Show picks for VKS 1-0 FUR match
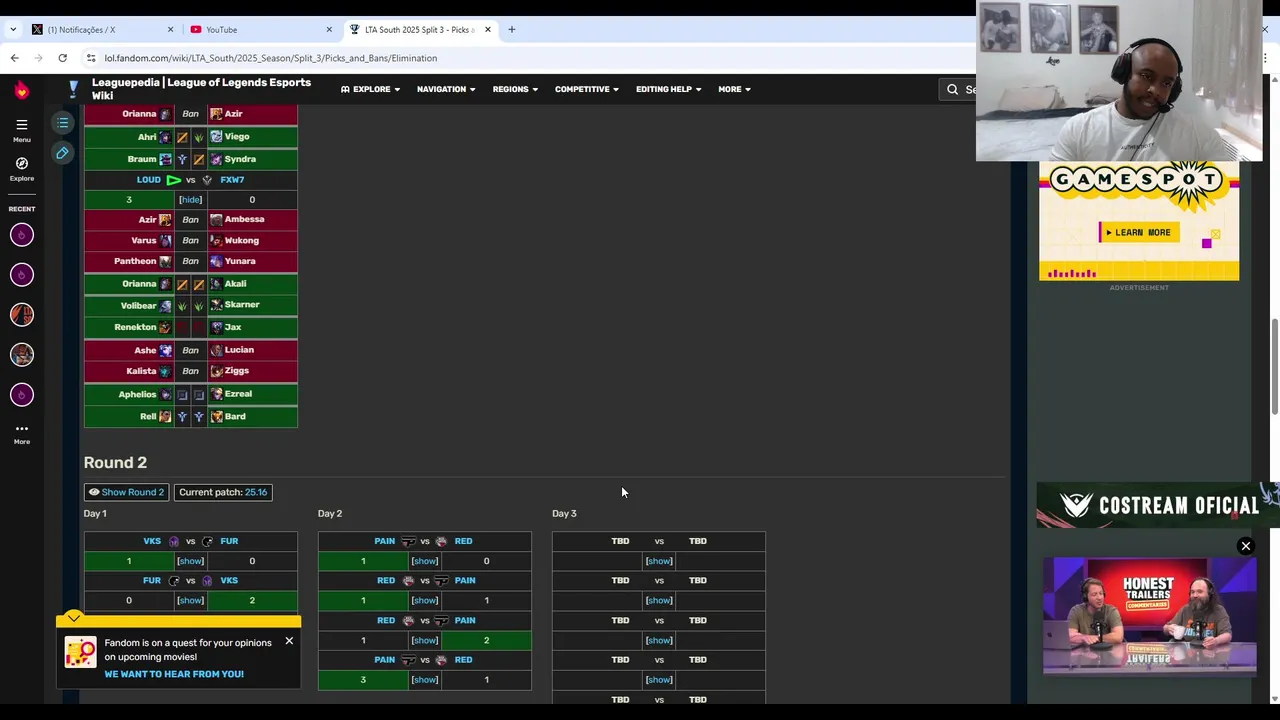Screen dimensions: 1280x720 [x=190, y=561]
